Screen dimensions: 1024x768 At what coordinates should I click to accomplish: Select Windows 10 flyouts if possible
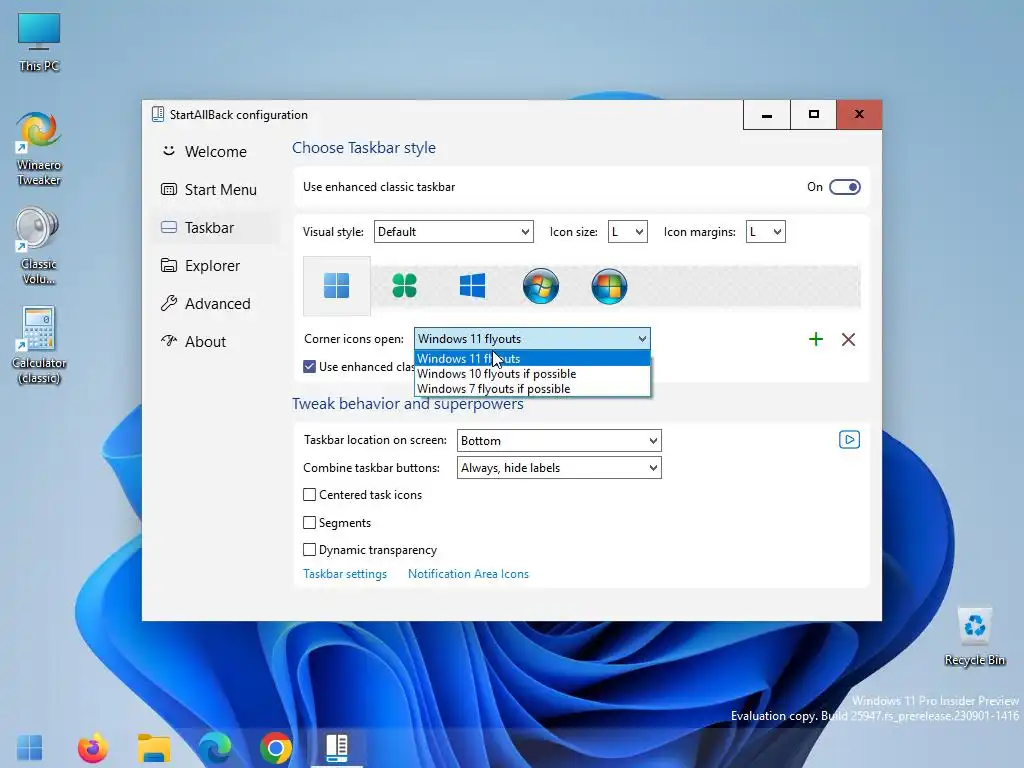point(532,374)
